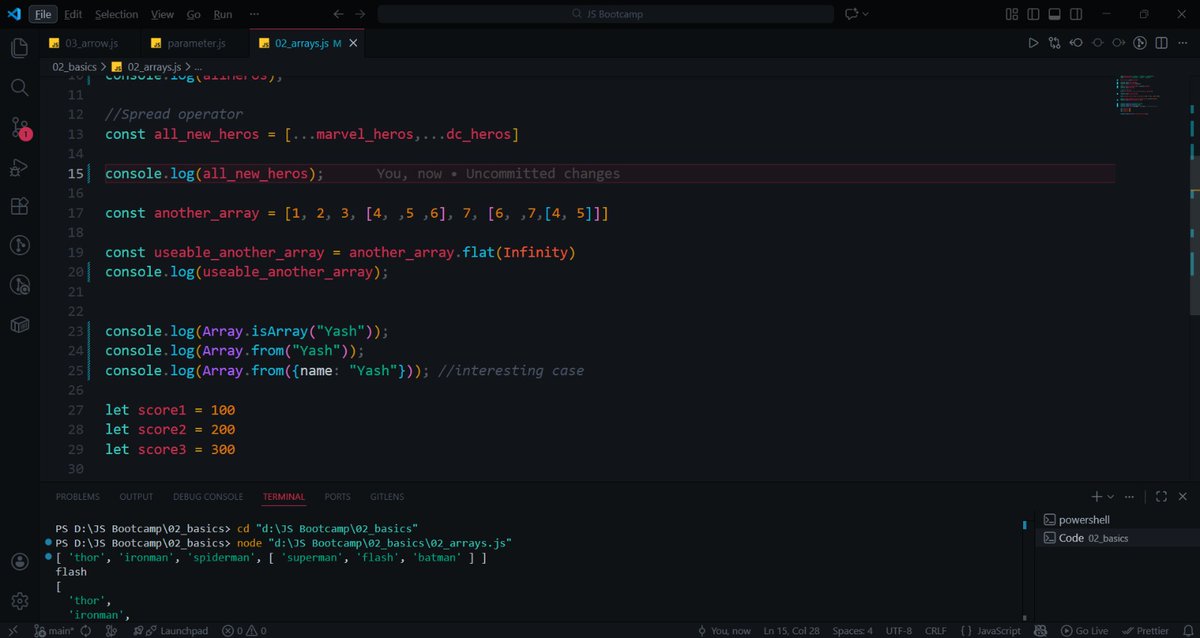Open terminal panel more actions ellipsis

[1130, 496]
